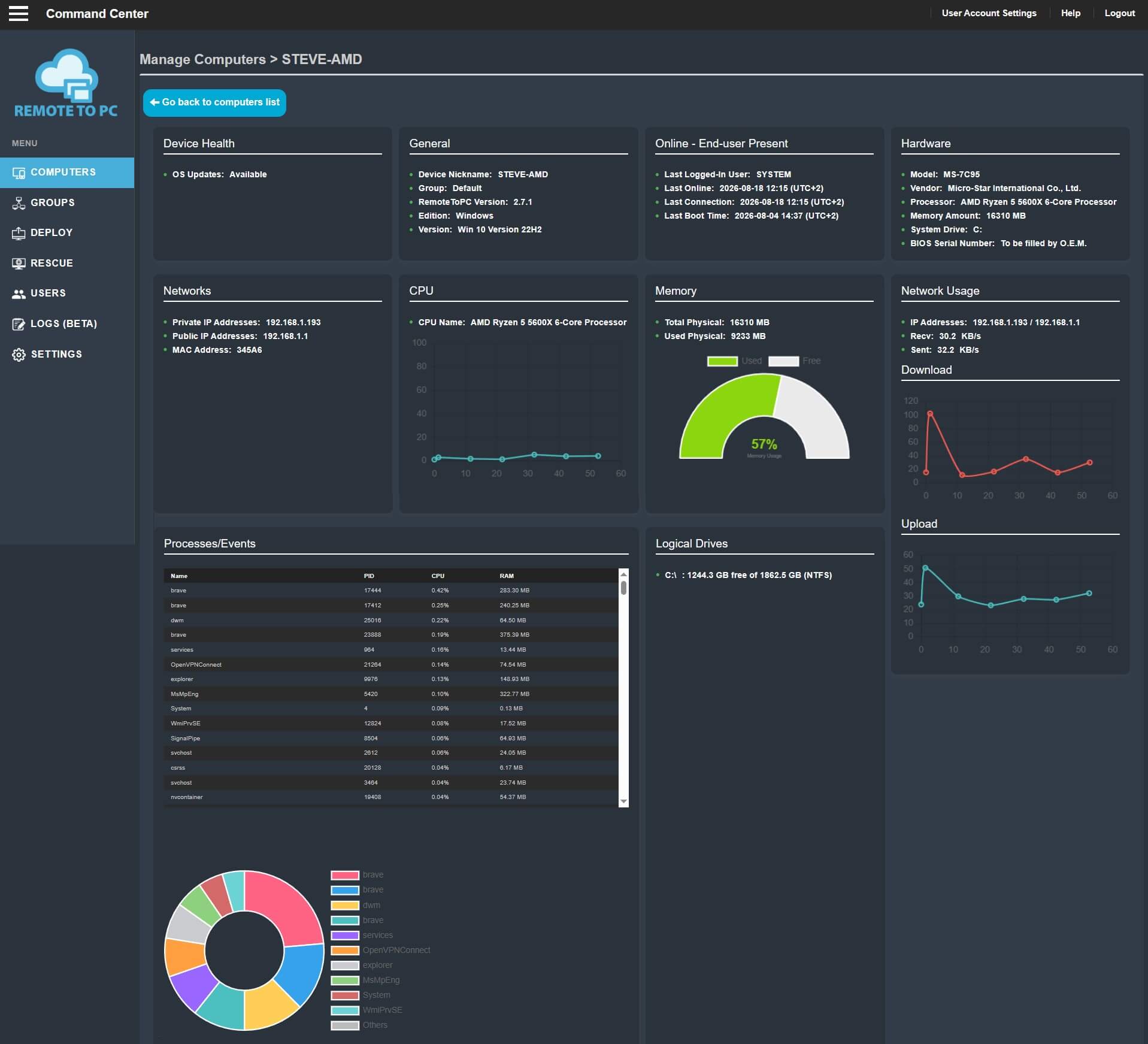The width and height of the screenshot is (1148, 1044).
Task: Click the explorer color swatch in legend
Action: point(345,965)
